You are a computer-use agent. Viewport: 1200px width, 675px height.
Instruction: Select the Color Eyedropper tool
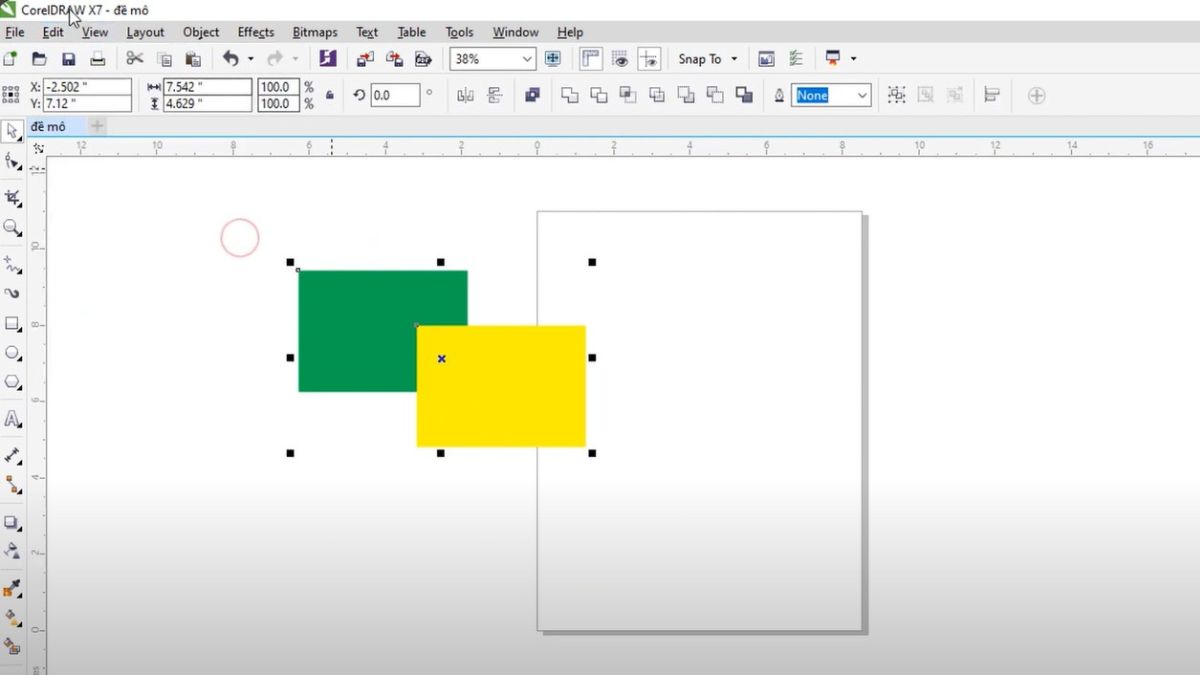(x=13, y=588)
